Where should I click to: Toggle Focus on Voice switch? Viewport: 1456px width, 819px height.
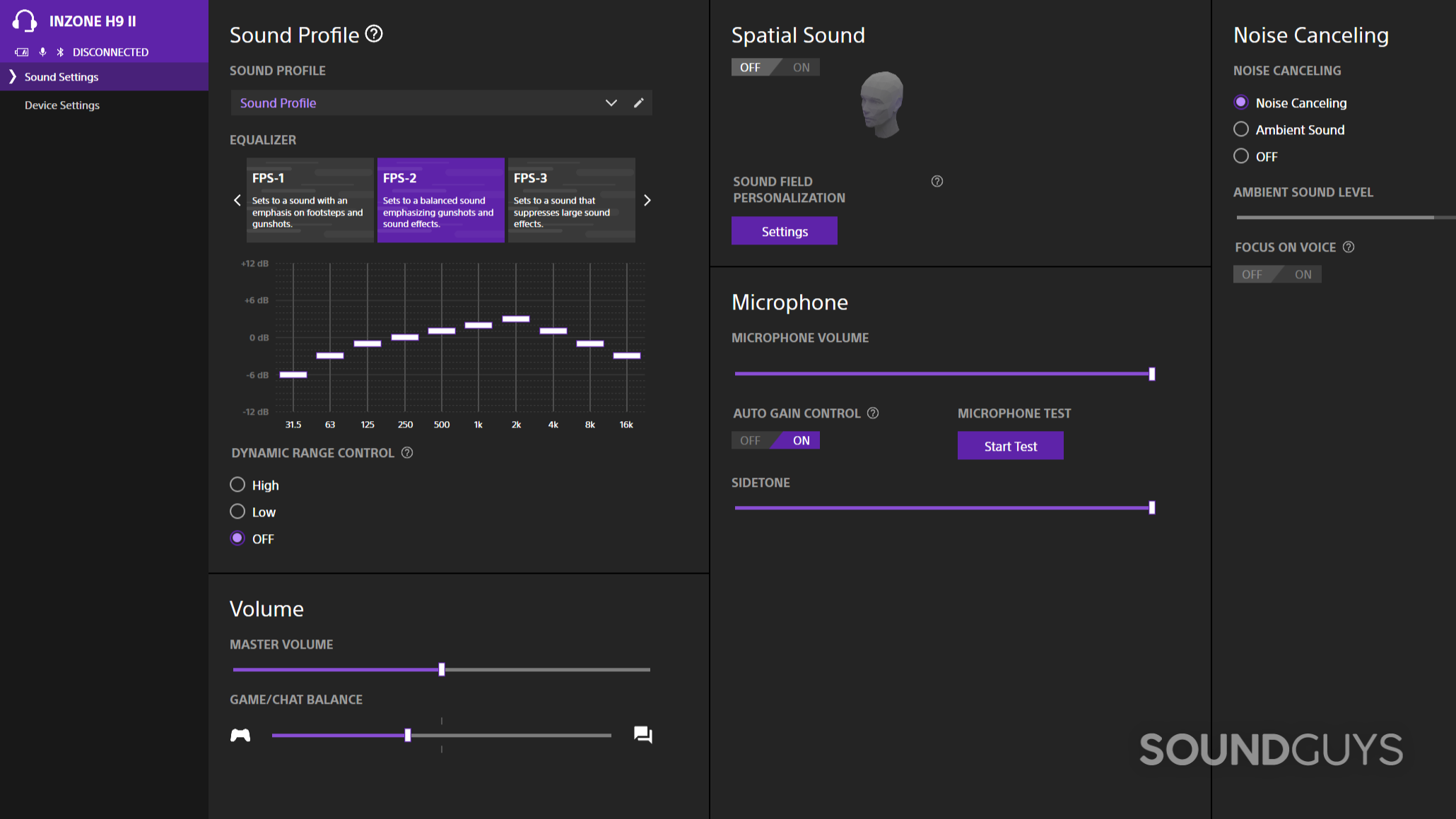[x=1277, y=275]
